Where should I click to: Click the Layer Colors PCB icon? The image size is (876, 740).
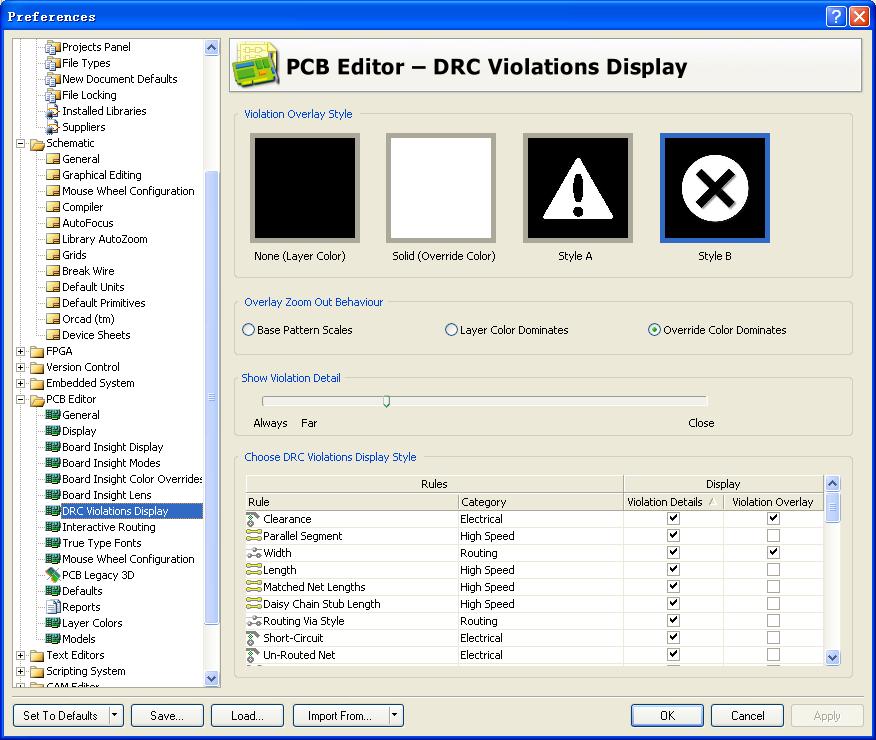pos(53,623)
